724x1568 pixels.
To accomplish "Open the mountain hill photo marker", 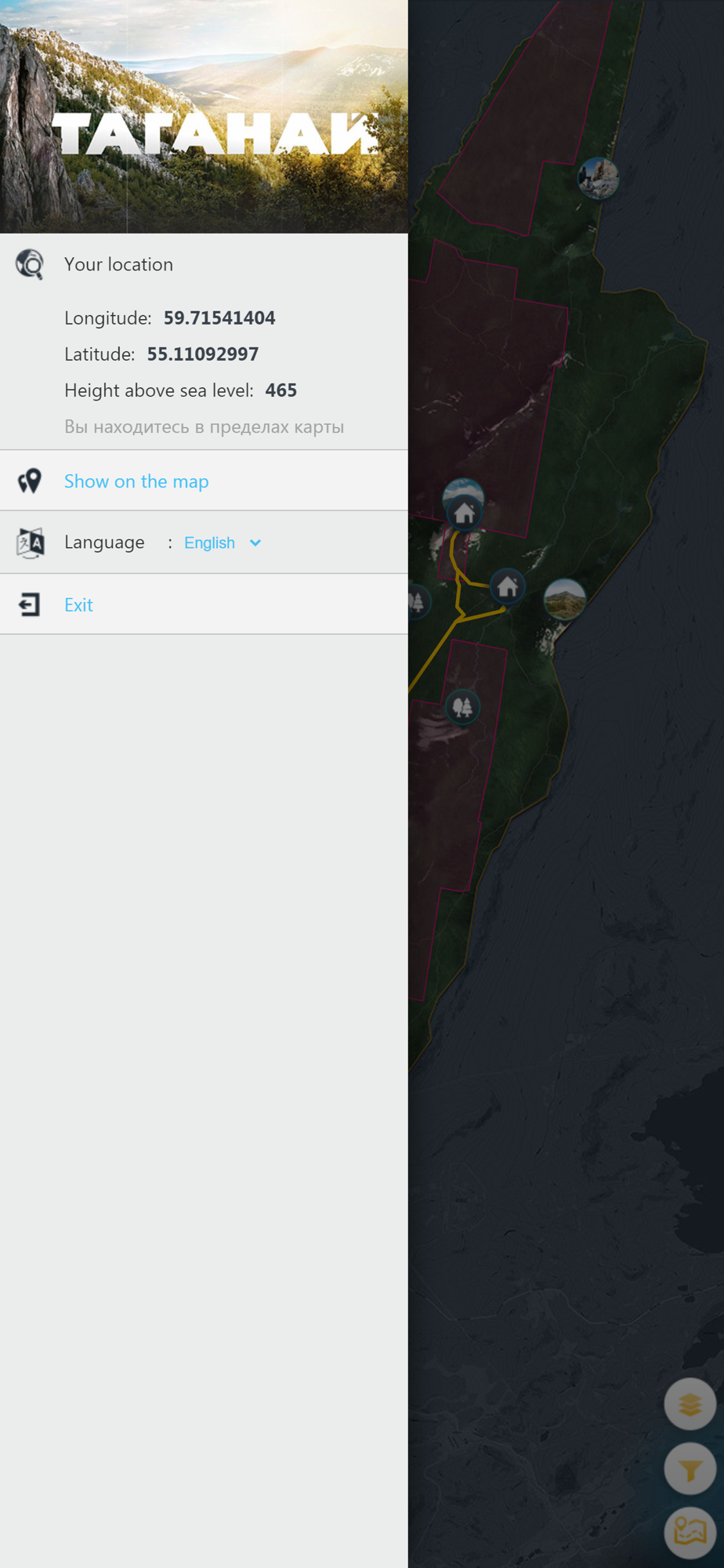I will 564,600.
